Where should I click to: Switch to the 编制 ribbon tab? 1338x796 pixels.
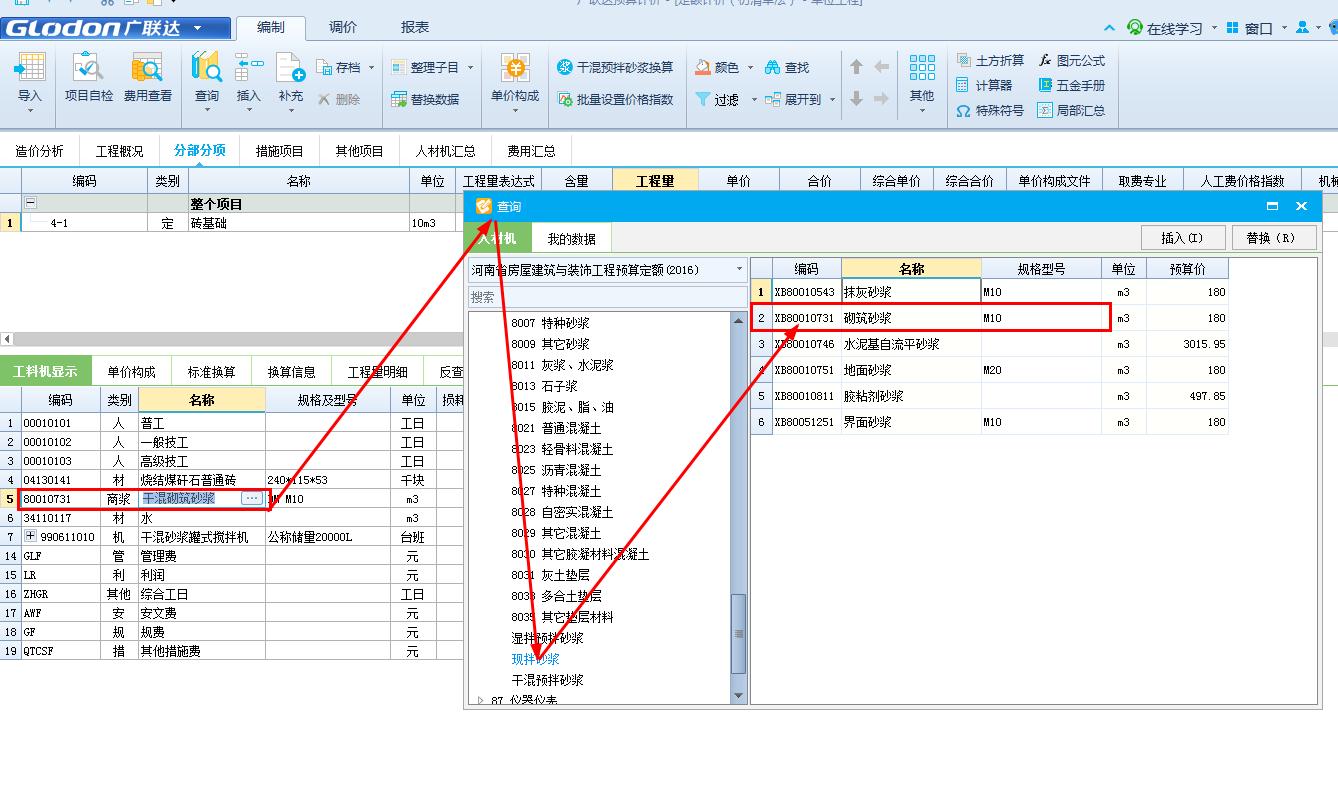point(270,27)
